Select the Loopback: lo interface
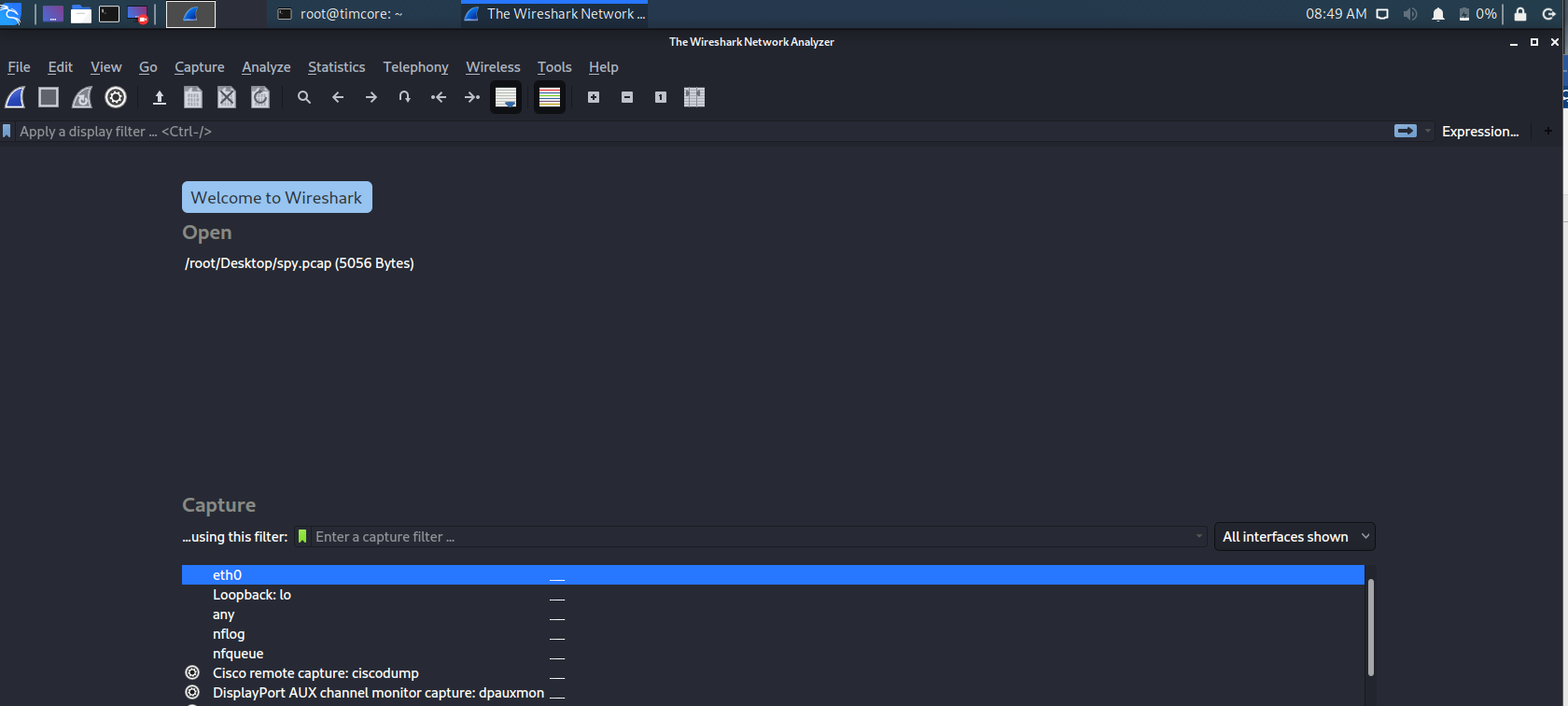The width and height of the screenshot is (1568, 706). point(773,595)
